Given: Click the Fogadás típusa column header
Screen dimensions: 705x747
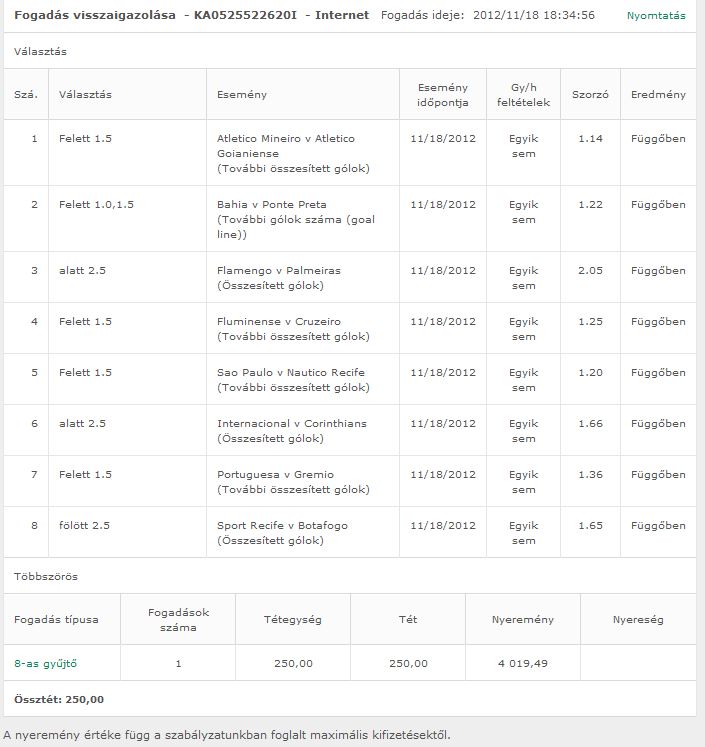Looking at the screenshot, I should 56,619.
